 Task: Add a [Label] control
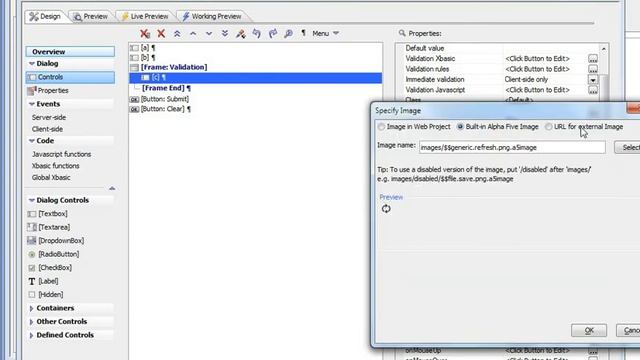coord(43,281)
